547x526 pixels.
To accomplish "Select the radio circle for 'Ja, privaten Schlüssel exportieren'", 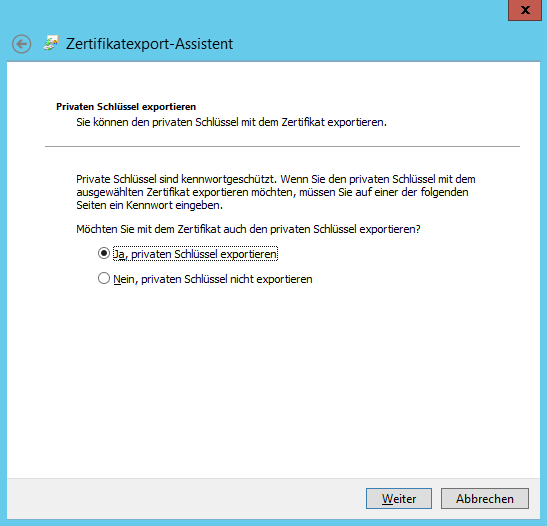I will click(x=104, y=253).
